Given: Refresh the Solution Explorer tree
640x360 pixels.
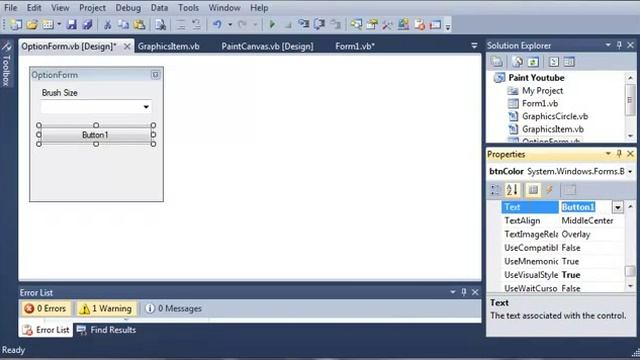Looking at the screenshot, I should click(533, 62).
